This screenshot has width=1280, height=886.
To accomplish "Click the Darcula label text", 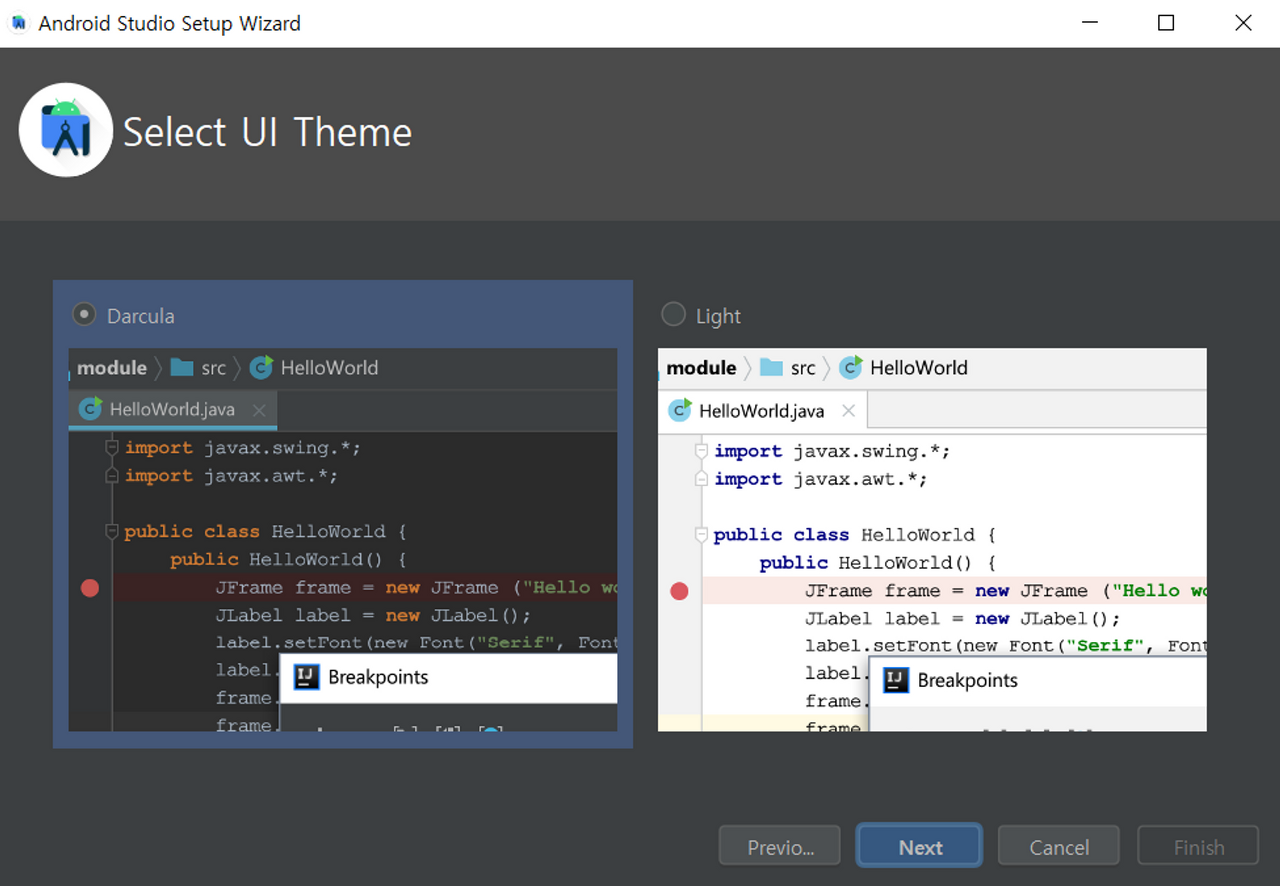I will click(x=141, y=316).
